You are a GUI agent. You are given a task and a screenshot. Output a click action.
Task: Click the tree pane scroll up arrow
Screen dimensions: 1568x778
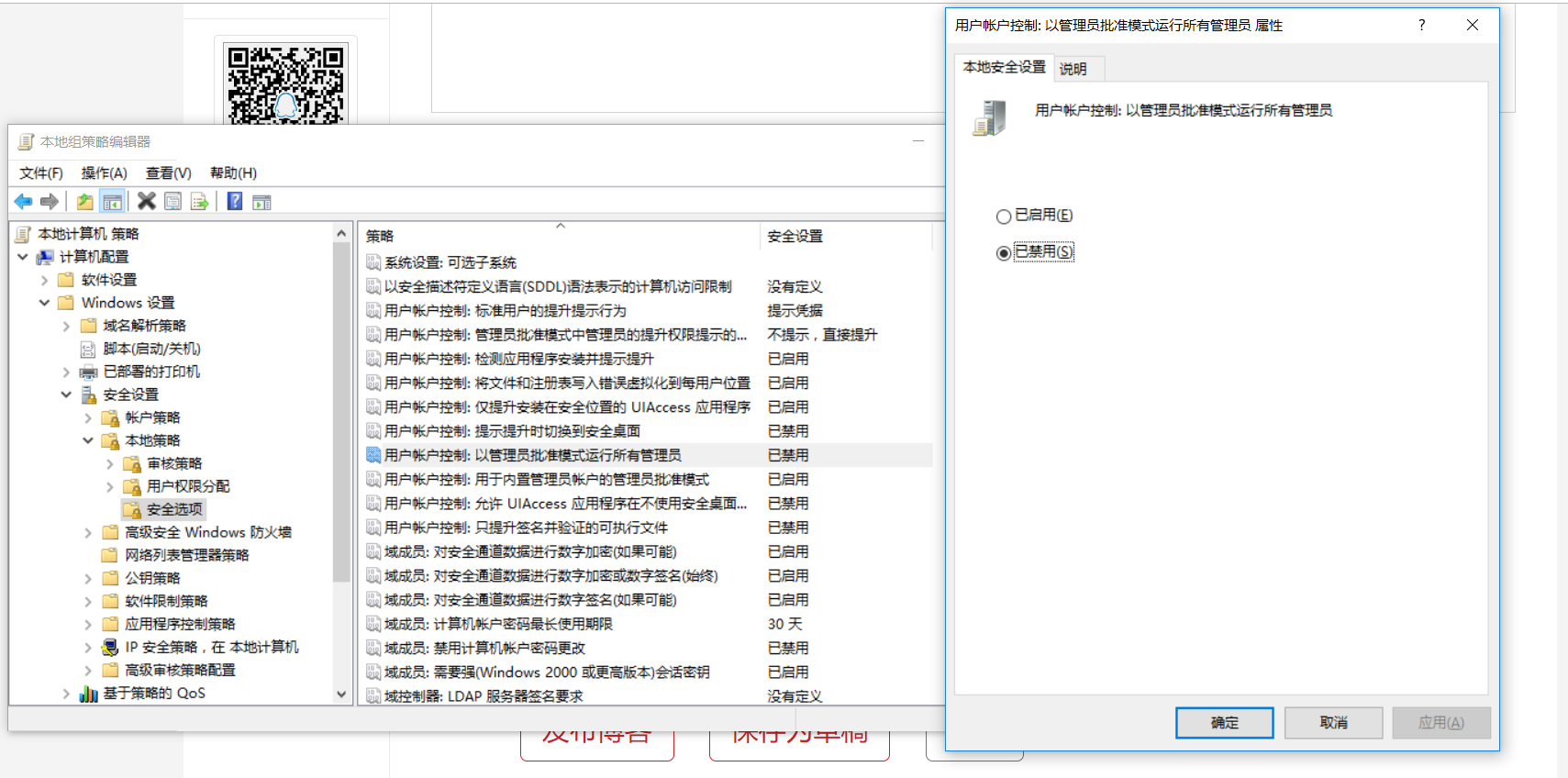click(341, 233)
